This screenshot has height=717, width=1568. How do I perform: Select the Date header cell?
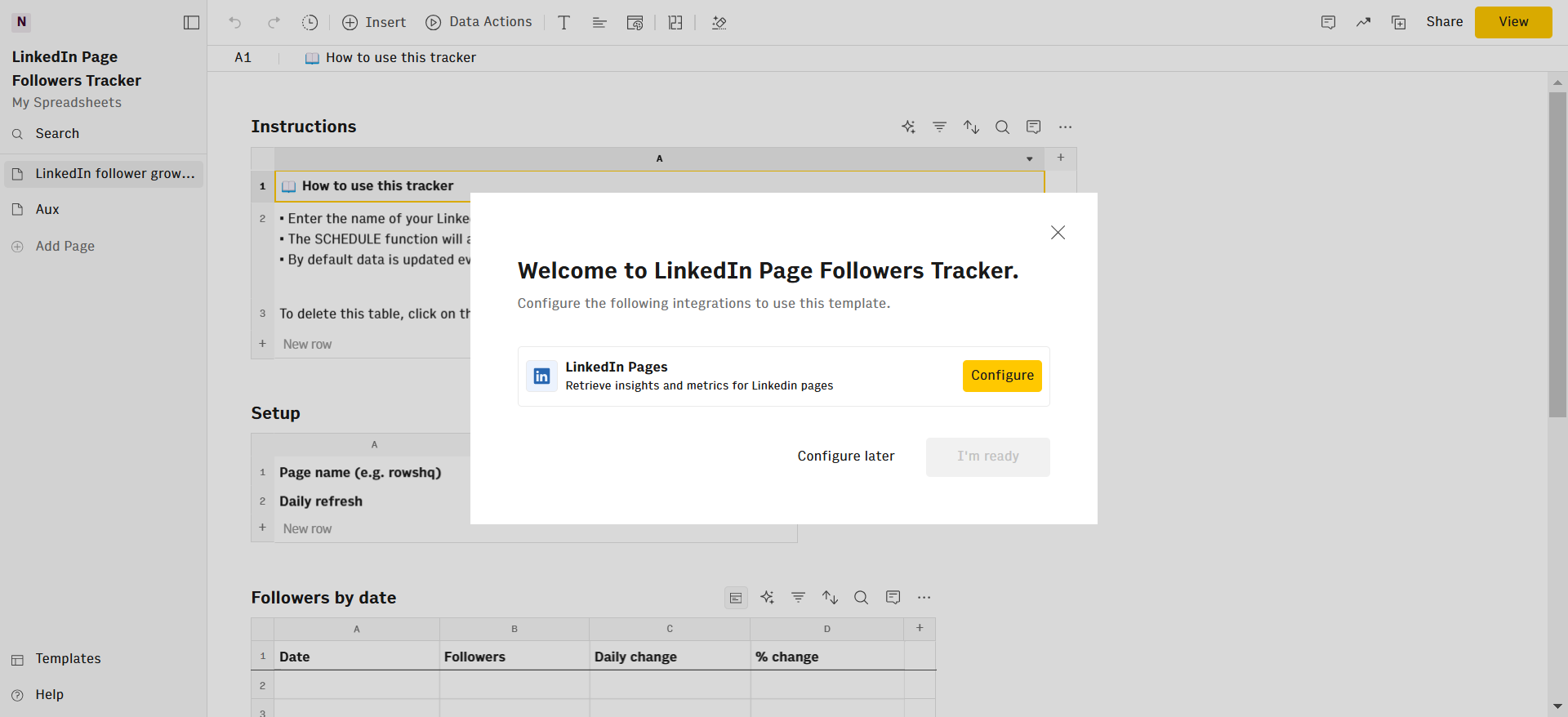pos(357,657)
